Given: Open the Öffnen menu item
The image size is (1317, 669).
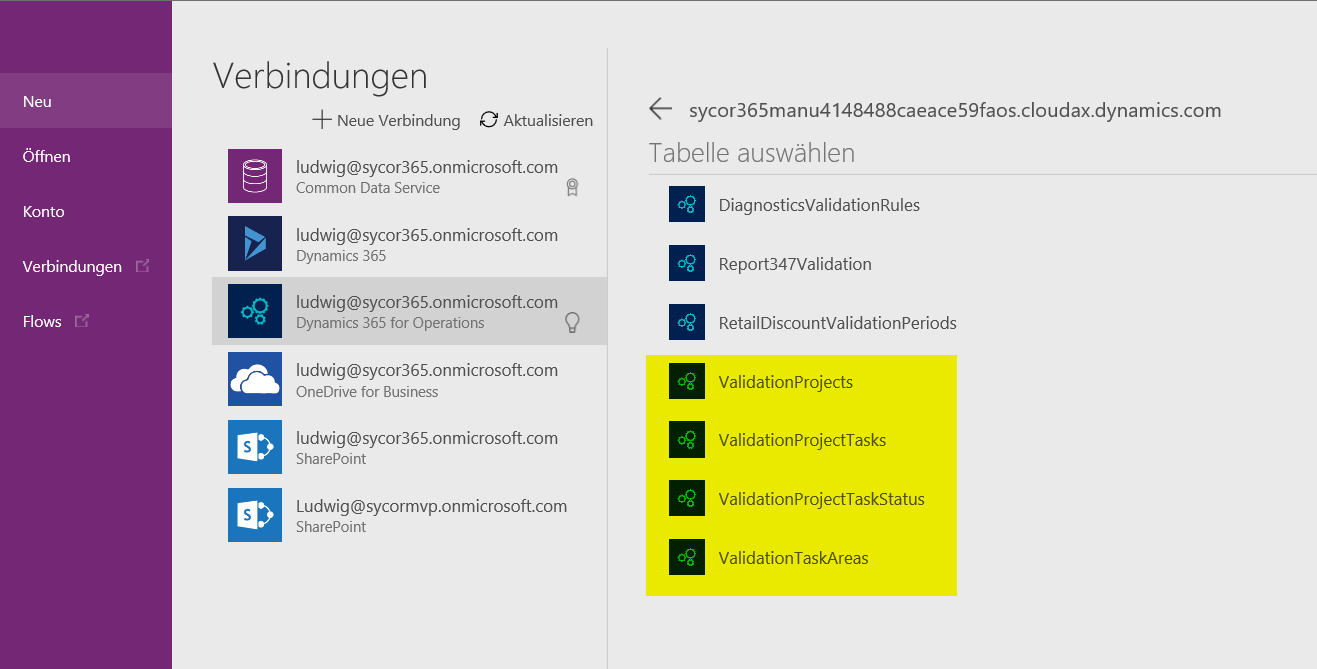Looking at the screenshot, I should coord(46,156).
